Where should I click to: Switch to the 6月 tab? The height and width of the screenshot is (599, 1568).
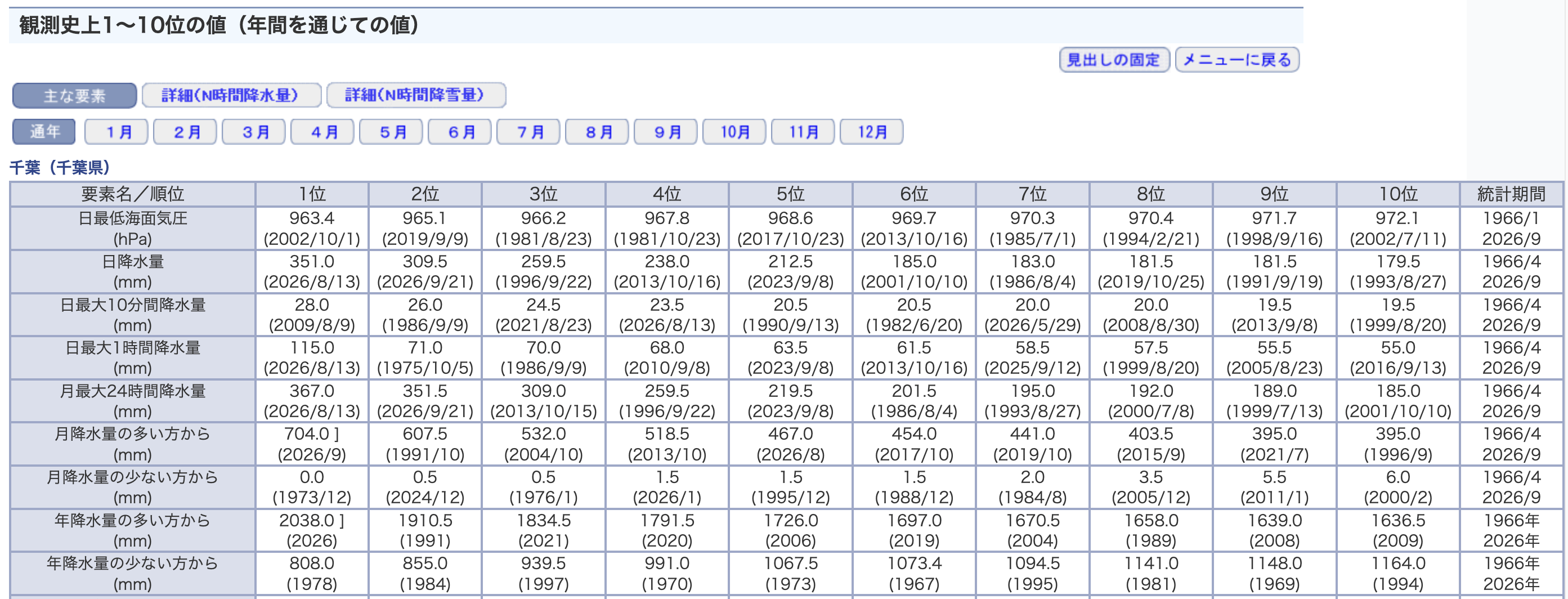[x=460, y=132]
